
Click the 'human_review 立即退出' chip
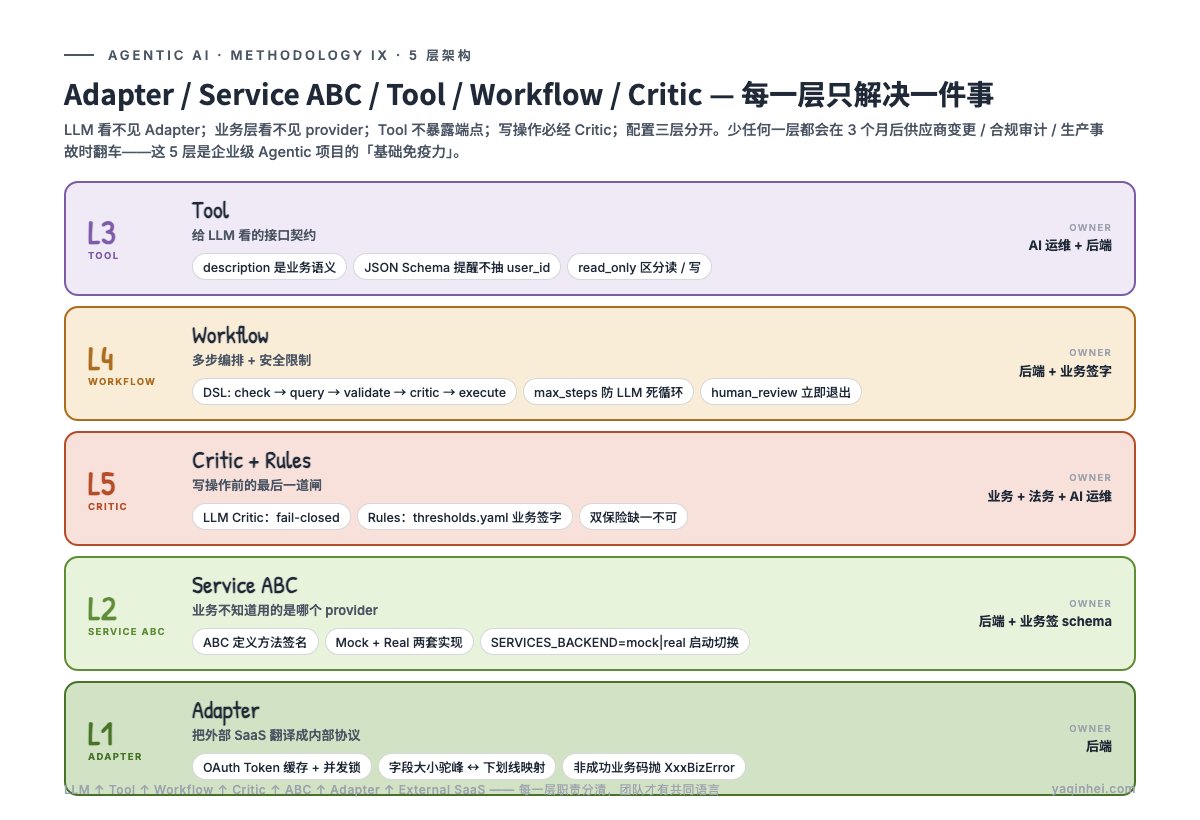click(780, 392)
